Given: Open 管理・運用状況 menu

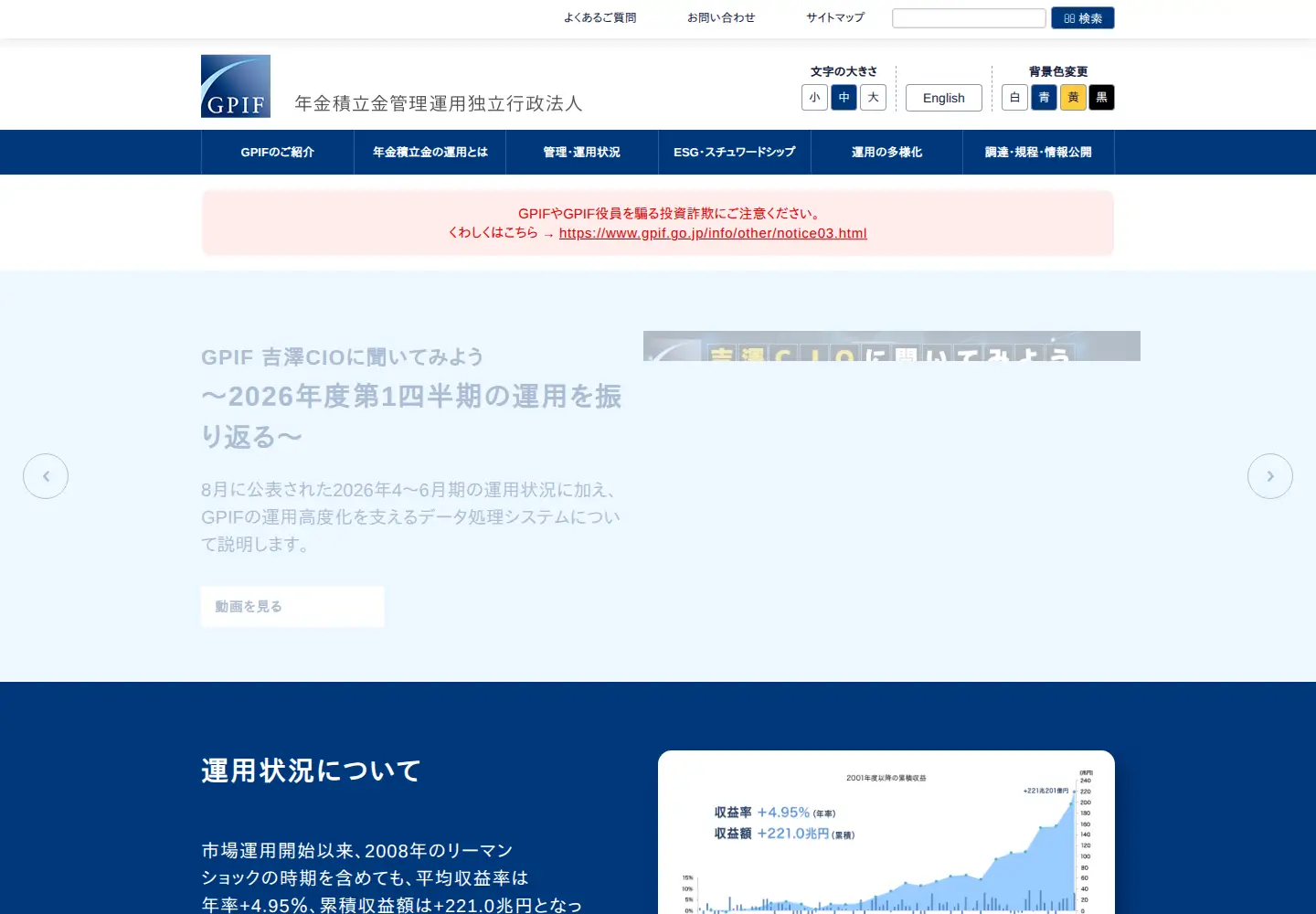Looking at the screenshot, I should pyautogui.click(x=582, y=152).
